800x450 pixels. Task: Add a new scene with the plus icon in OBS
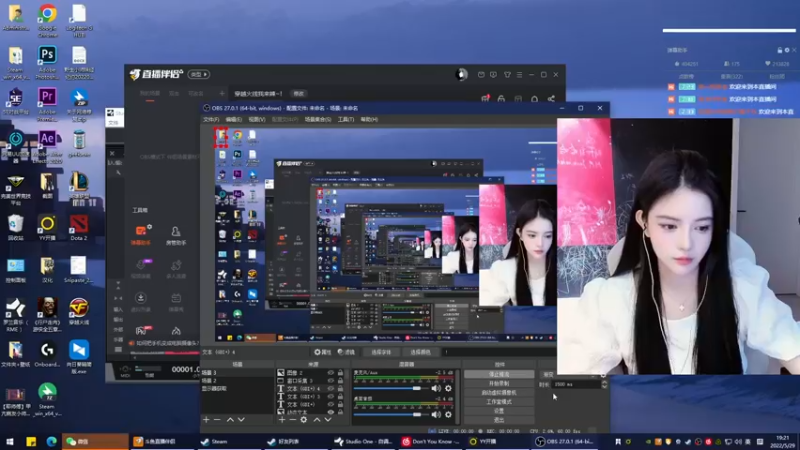click(x=206, y=419)
